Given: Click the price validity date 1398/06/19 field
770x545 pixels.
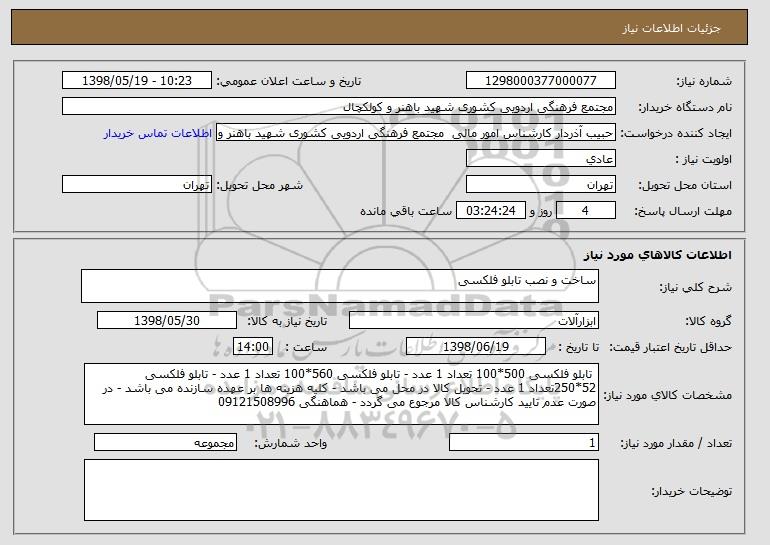Looking at the screenshot, I should (476, 347).
